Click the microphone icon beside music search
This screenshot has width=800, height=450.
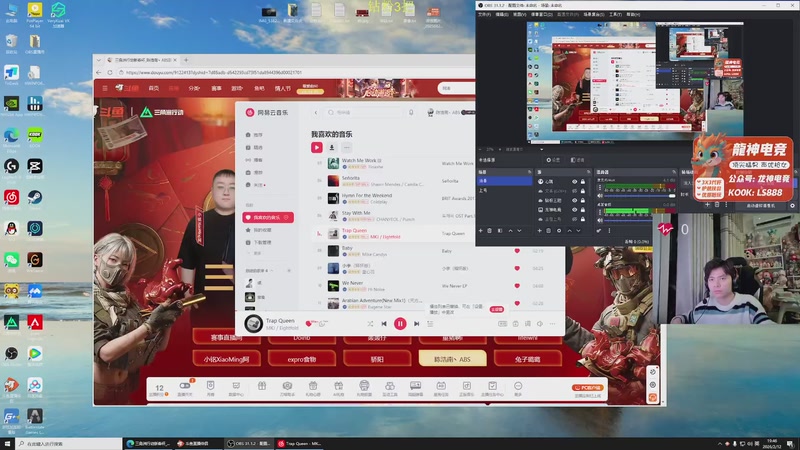click(411, 112)
